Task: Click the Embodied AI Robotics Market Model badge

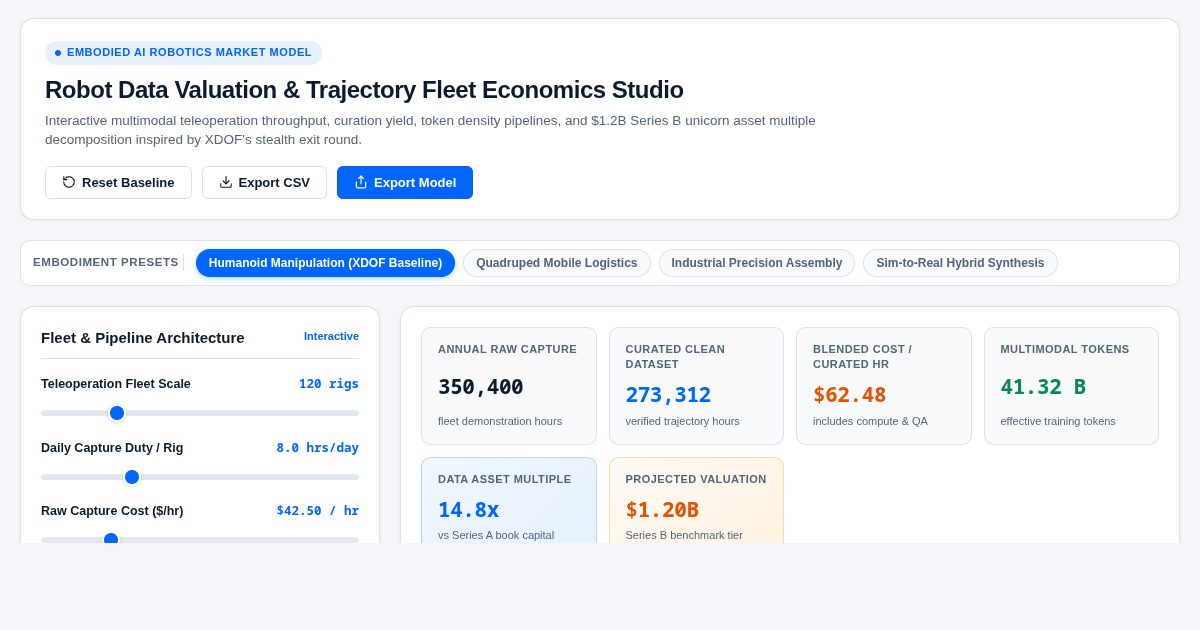Action: (x=183, y=53)
